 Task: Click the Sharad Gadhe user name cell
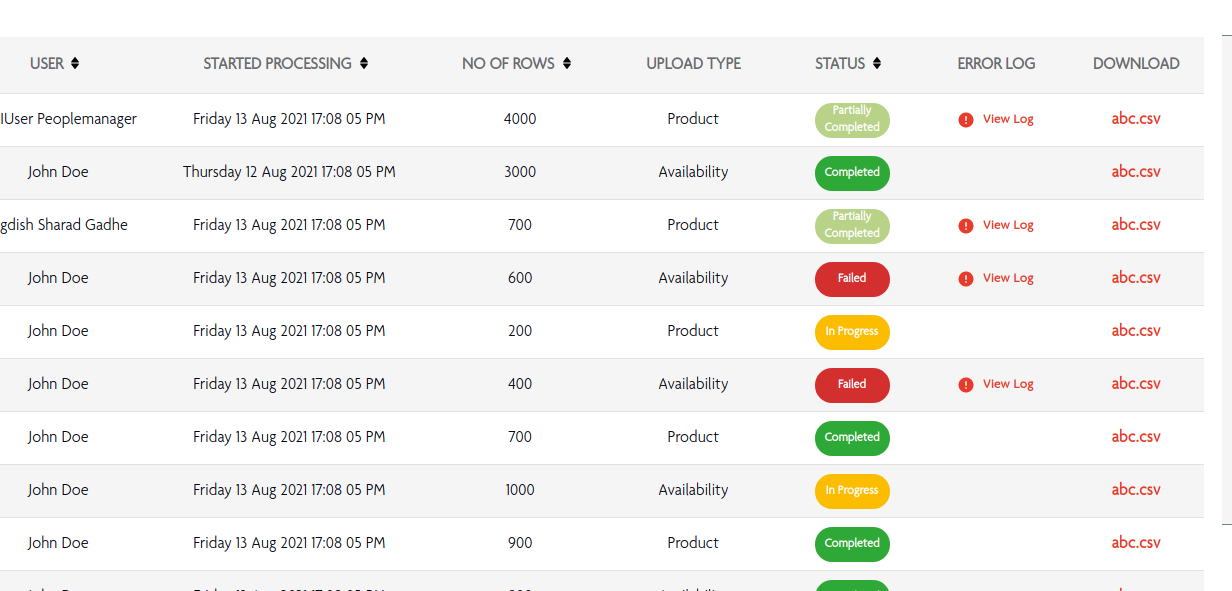64,225
